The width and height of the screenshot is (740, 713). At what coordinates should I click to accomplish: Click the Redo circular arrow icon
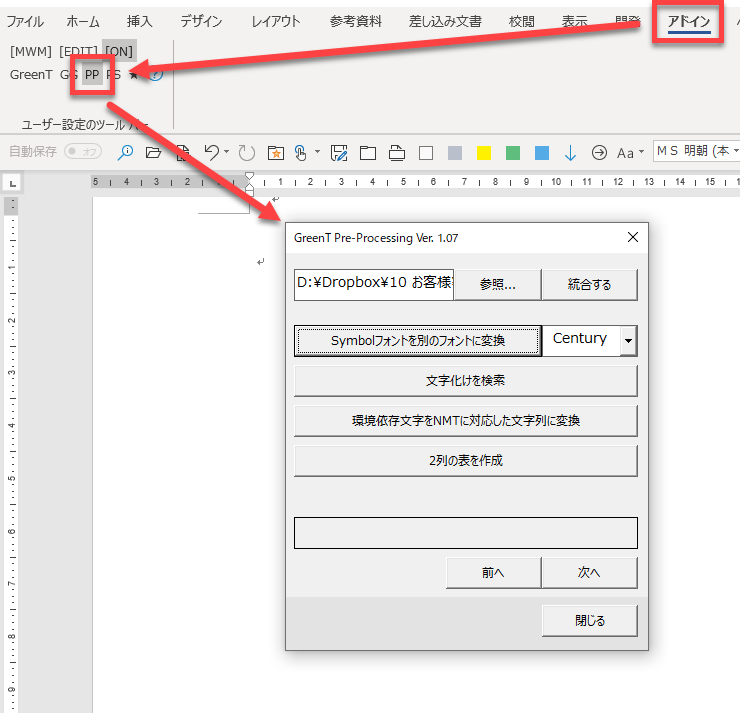[x=246, y=153]
